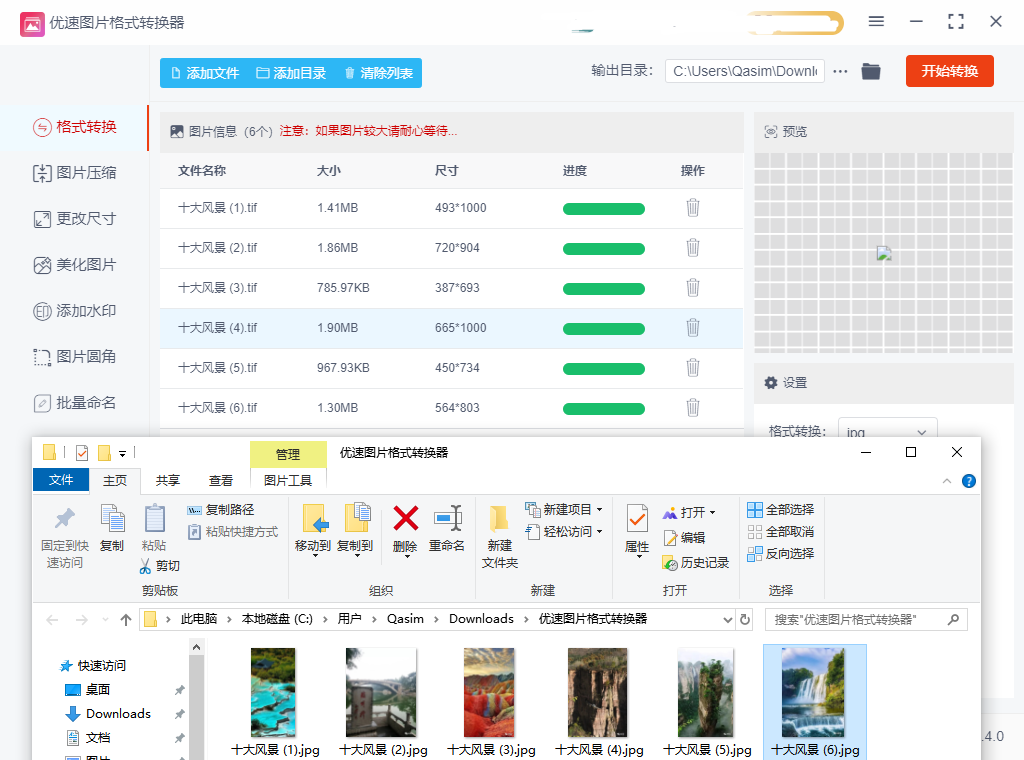The height and width of the screenshot is (760, 1024).
Task: Switch to the 查看 ribbon tab
Action: [221, 479]
